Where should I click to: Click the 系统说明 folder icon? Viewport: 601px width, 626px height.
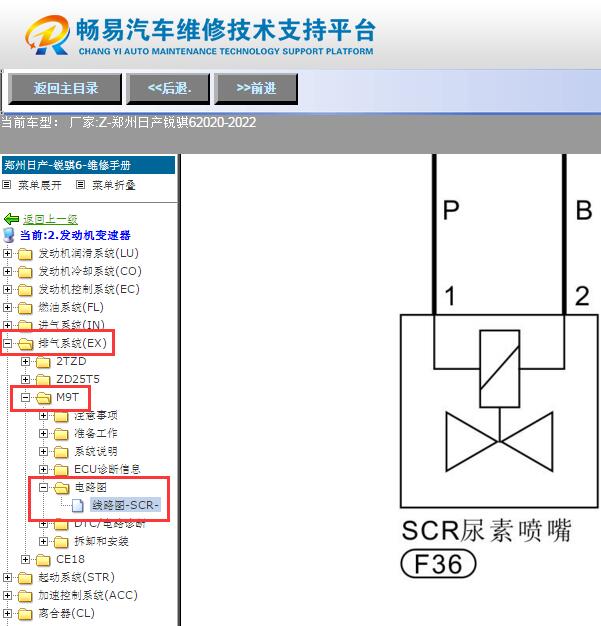click(61, 452)
